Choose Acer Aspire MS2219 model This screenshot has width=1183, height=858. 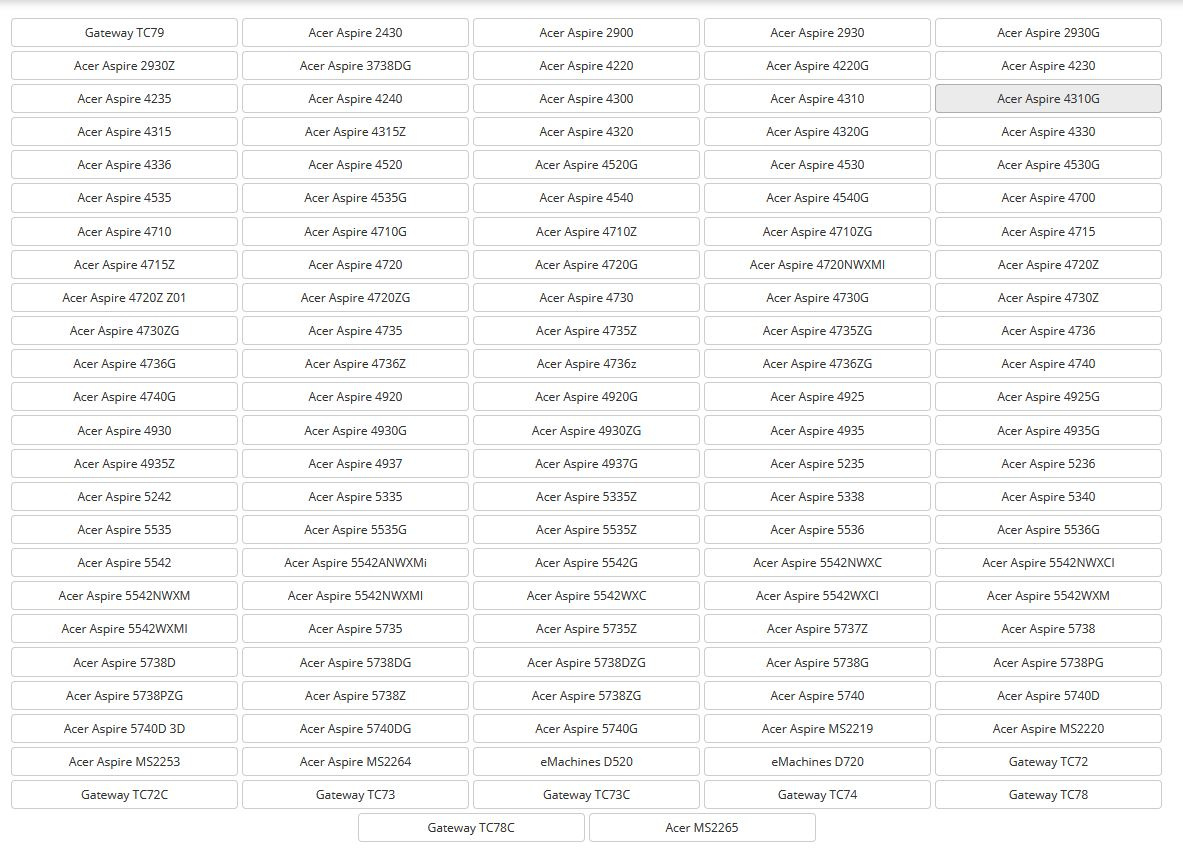[x=817, y=729]
